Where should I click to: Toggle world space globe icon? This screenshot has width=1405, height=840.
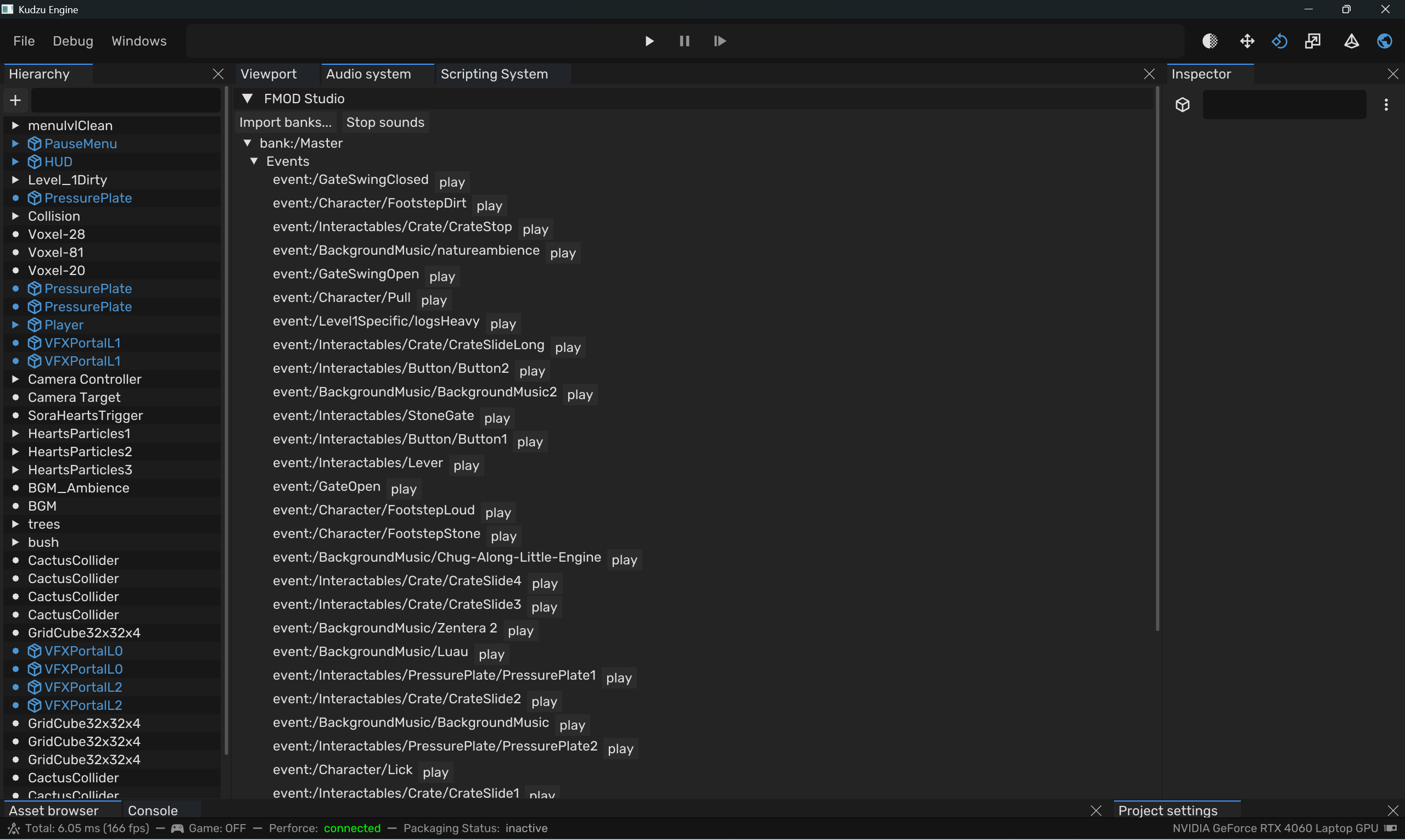pos(1385,41)
